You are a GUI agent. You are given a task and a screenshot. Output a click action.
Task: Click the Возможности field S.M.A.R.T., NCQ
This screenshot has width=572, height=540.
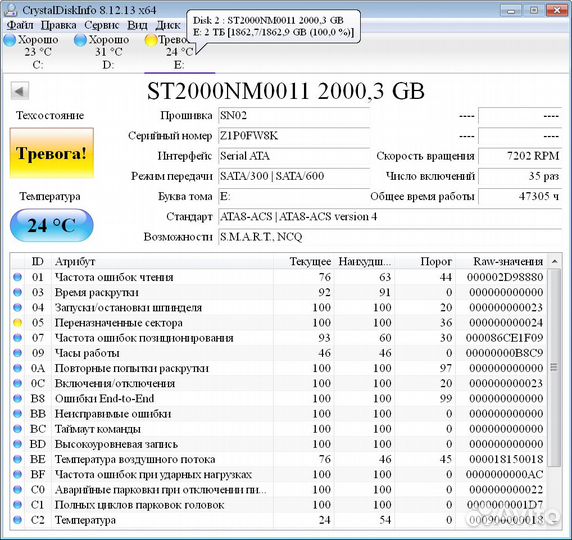(390, 237)
